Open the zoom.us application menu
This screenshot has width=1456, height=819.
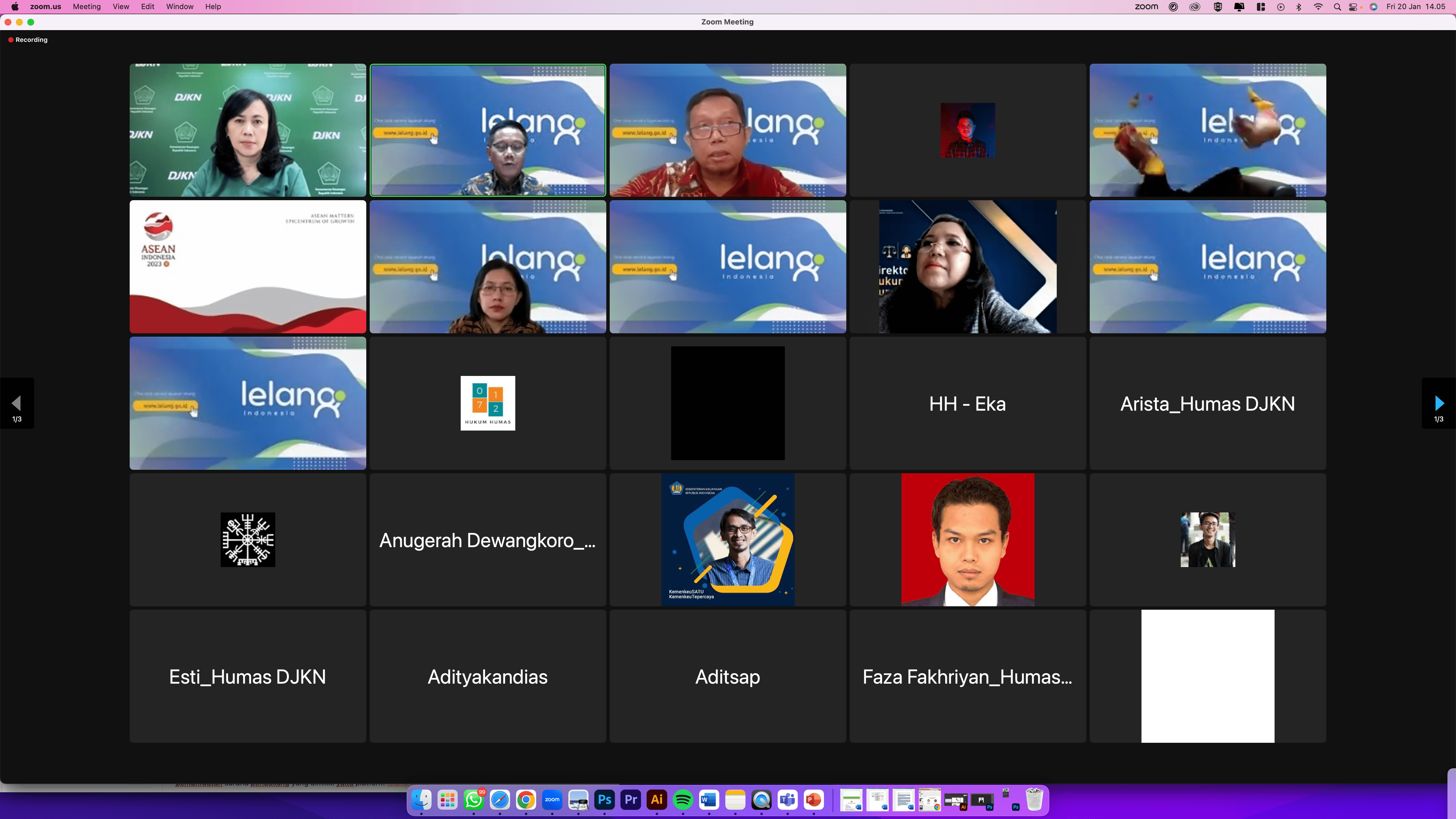pyautogui.click(x=46, y=7)
